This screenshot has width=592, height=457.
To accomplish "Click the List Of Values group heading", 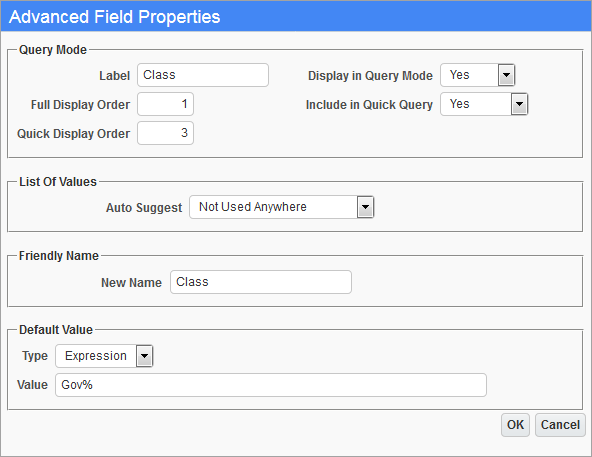I will (x=58, y=182).
